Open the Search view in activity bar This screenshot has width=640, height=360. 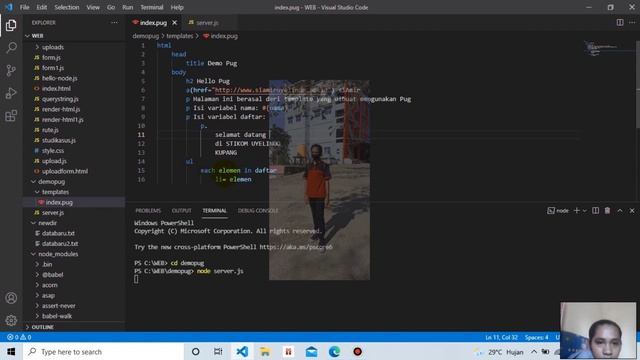[11, 48]
